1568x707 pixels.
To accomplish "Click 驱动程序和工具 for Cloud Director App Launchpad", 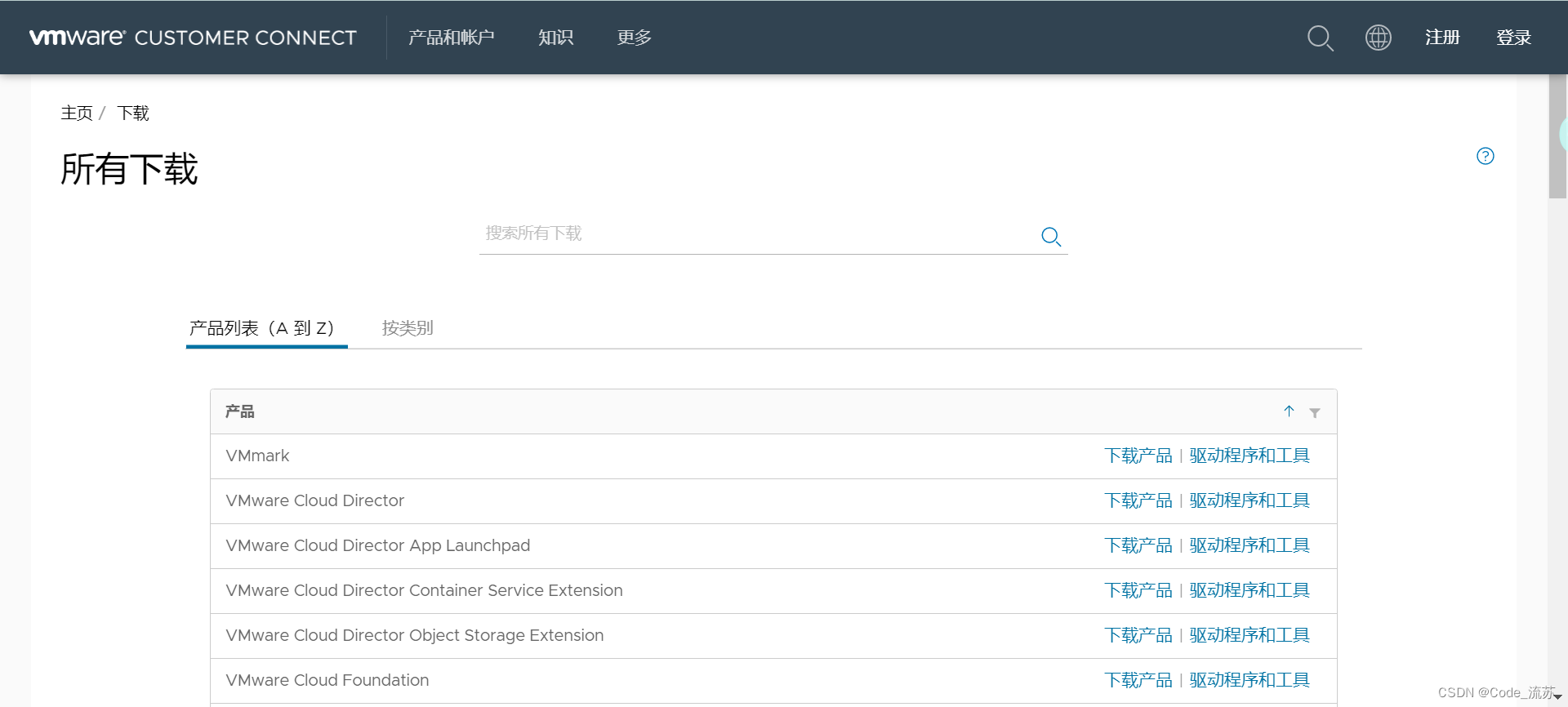I will coord(1249,545).
